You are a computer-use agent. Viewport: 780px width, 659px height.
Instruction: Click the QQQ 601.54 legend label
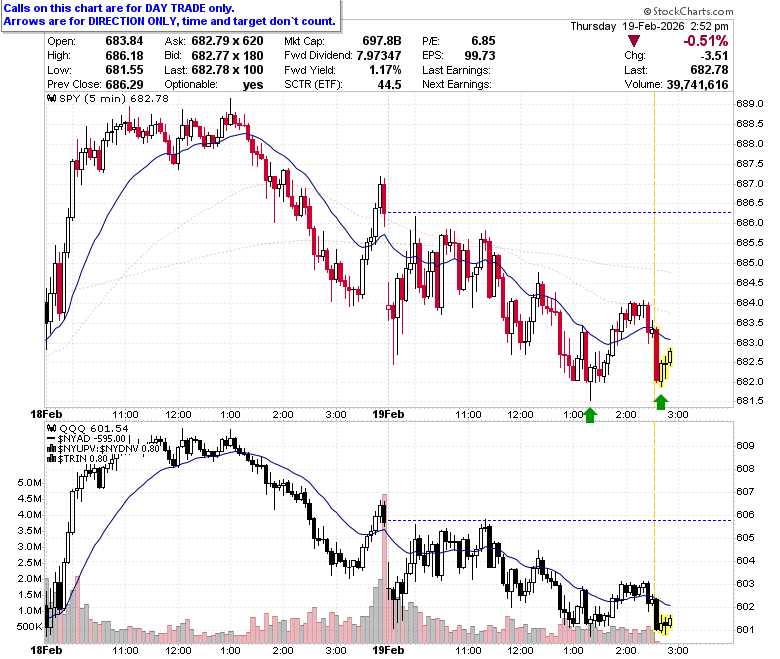pos(94,429)
